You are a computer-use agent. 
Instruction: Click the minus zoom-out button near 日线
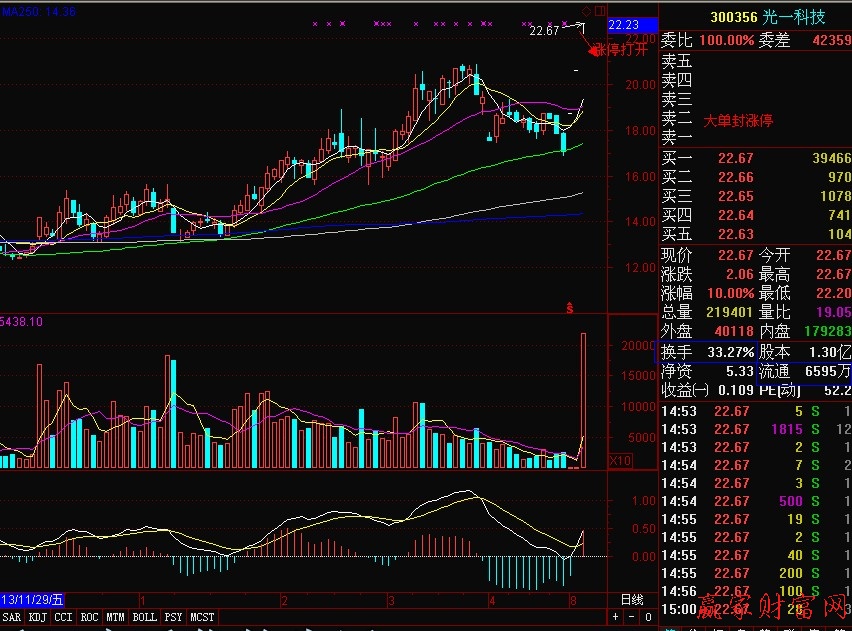pos(633,617)
